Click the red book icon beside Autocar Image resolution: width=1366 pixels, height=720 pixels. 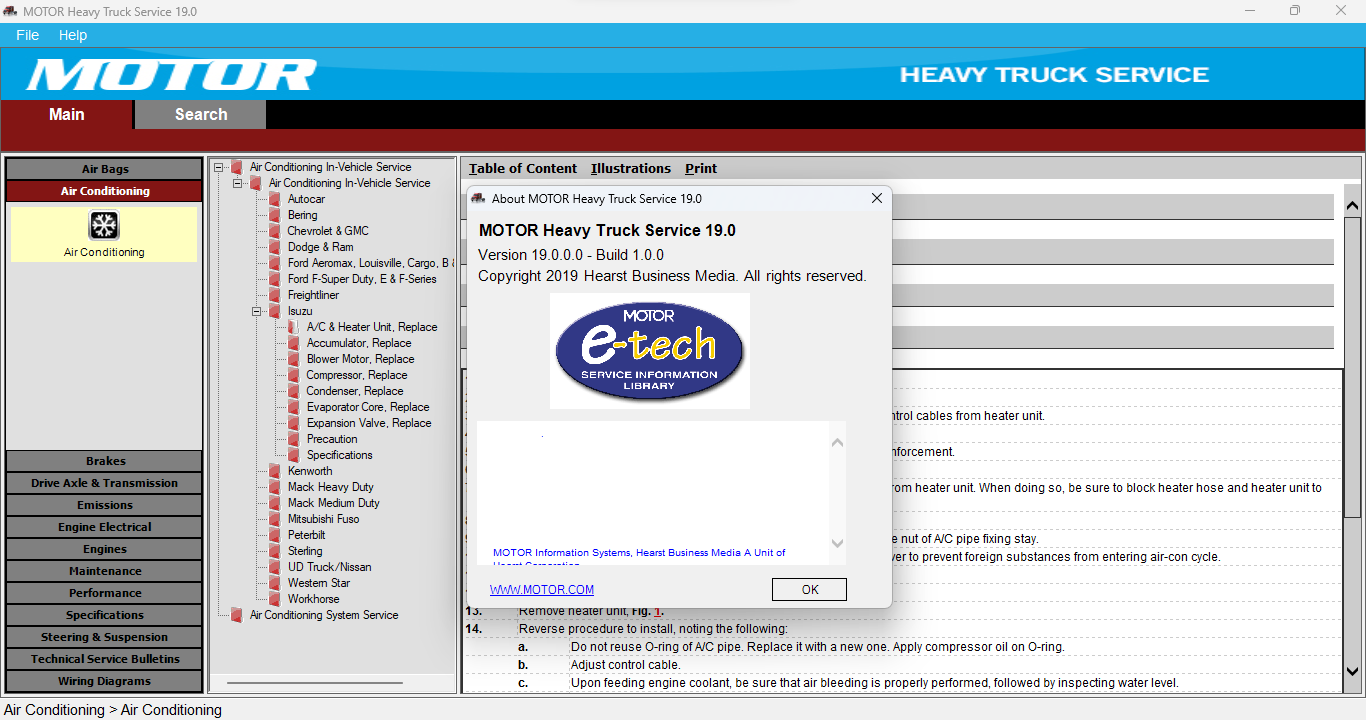click(x=275, y=199)
